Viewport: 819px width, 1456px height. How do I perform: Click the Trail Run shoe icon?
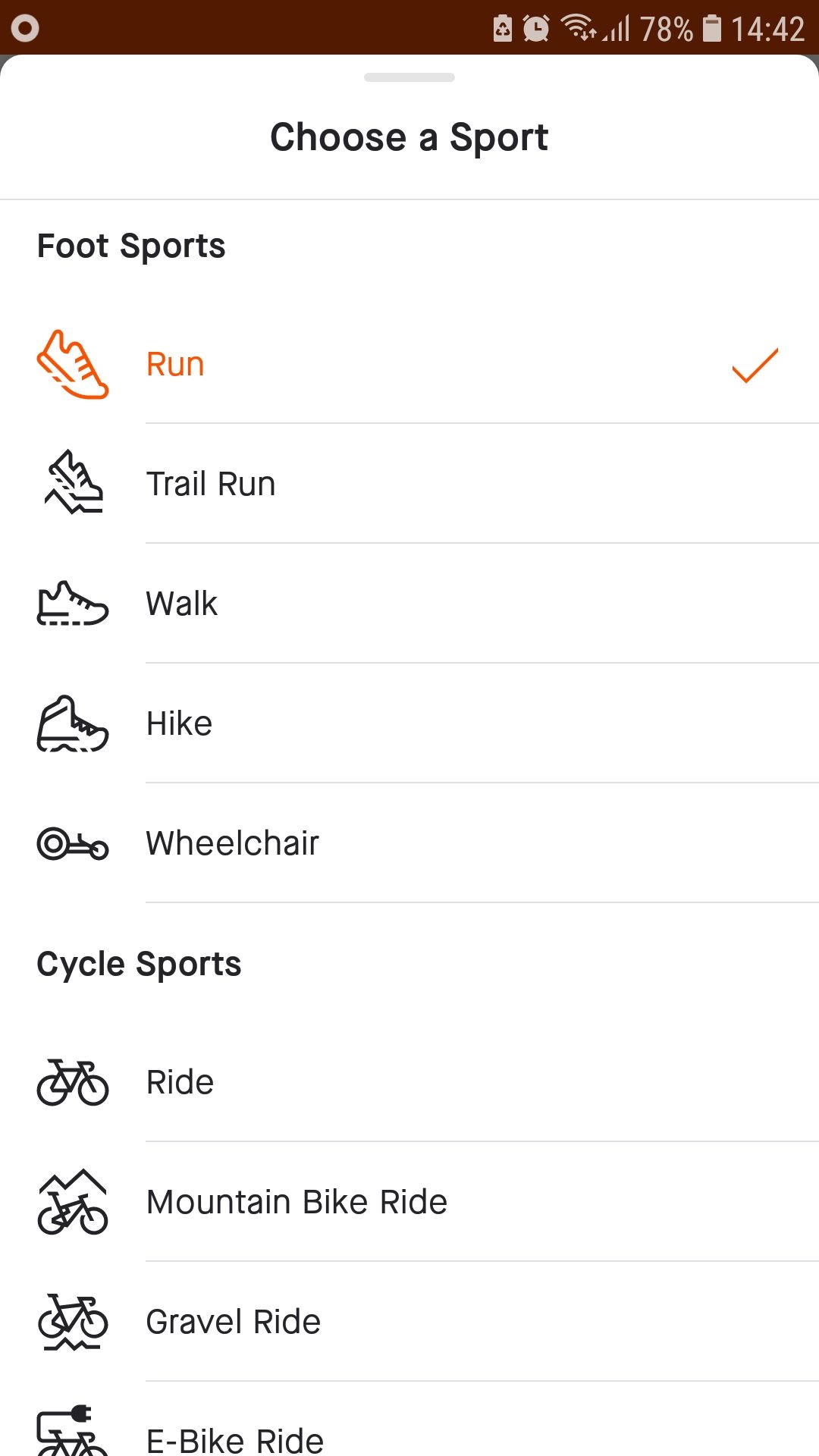[x=71, y=483]
